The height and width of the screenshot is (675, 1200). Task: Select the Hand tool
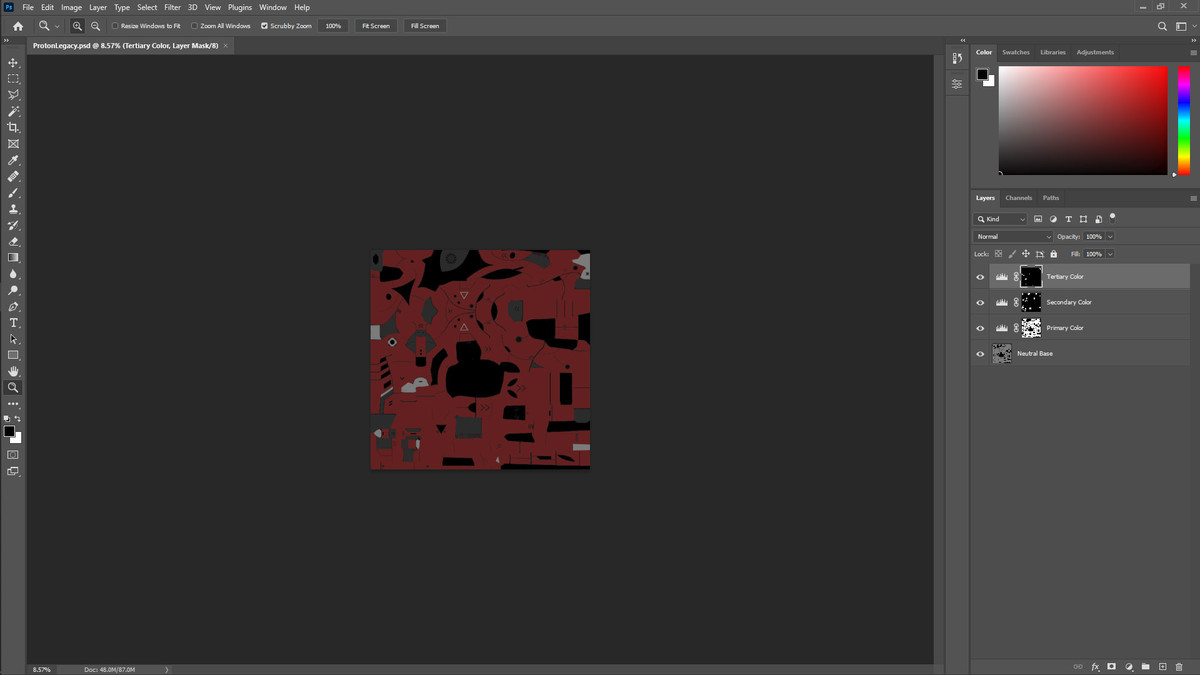13,371
